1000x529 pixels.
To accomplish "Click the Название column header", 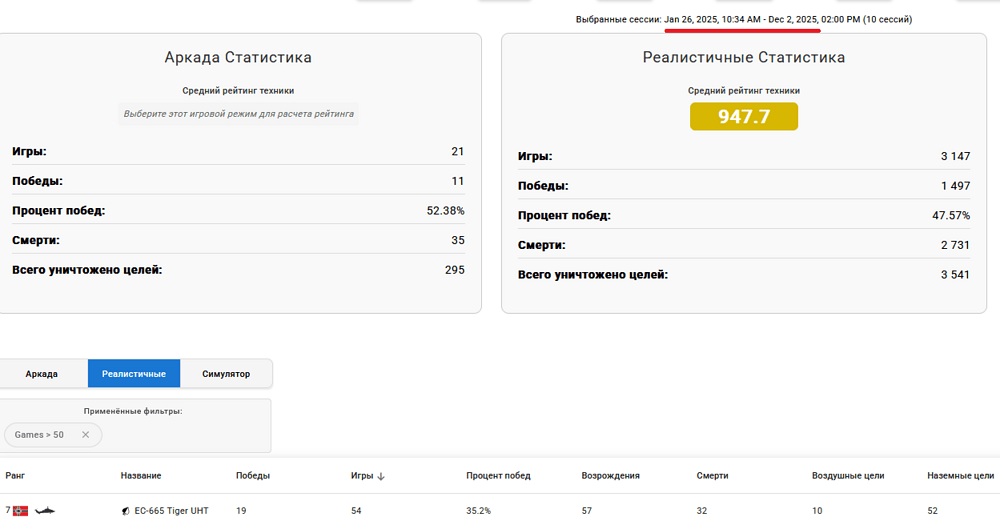I will point(141,476).
